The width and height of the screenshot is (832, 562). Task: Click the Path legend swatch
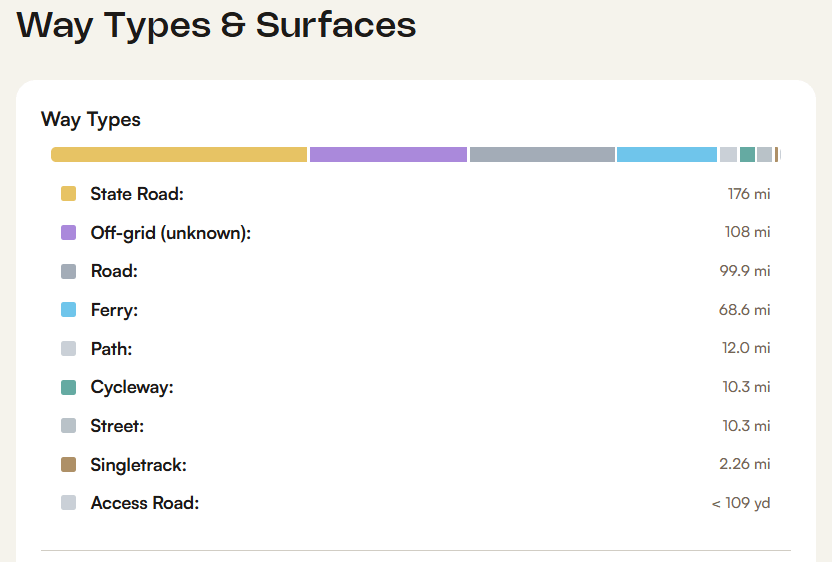coord(68,349)
